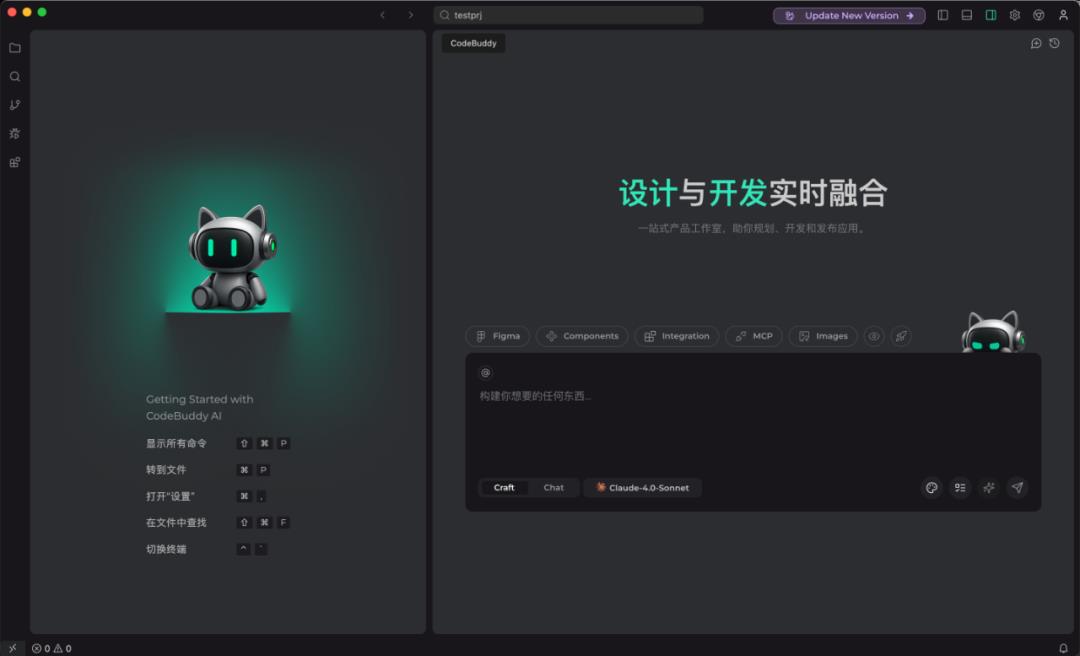Click the testprj search bar
1080x656 pixels.
(568, 15)
